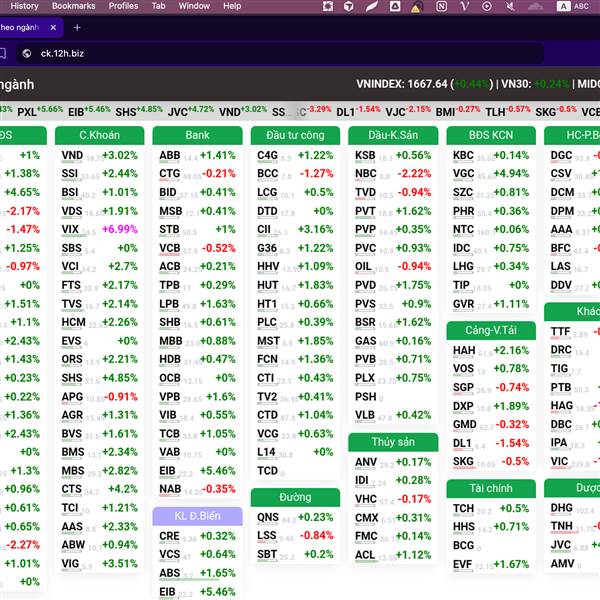The height and width of the screenshot is (600, 600).
Task: Open the Profiles menu
Action: point(123,6)
